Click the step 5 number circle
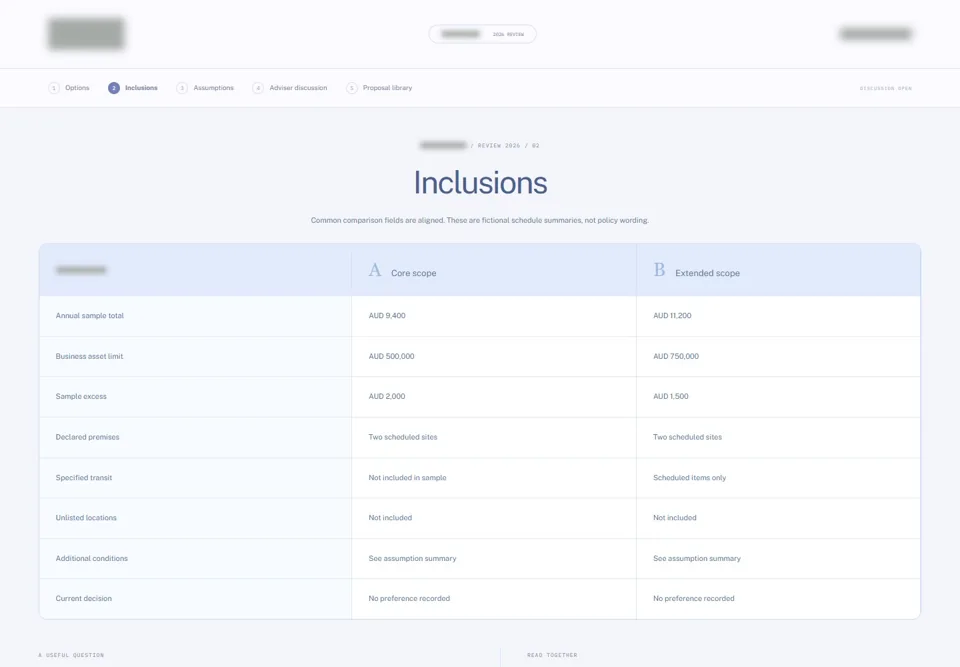 [x=351, y=88]
